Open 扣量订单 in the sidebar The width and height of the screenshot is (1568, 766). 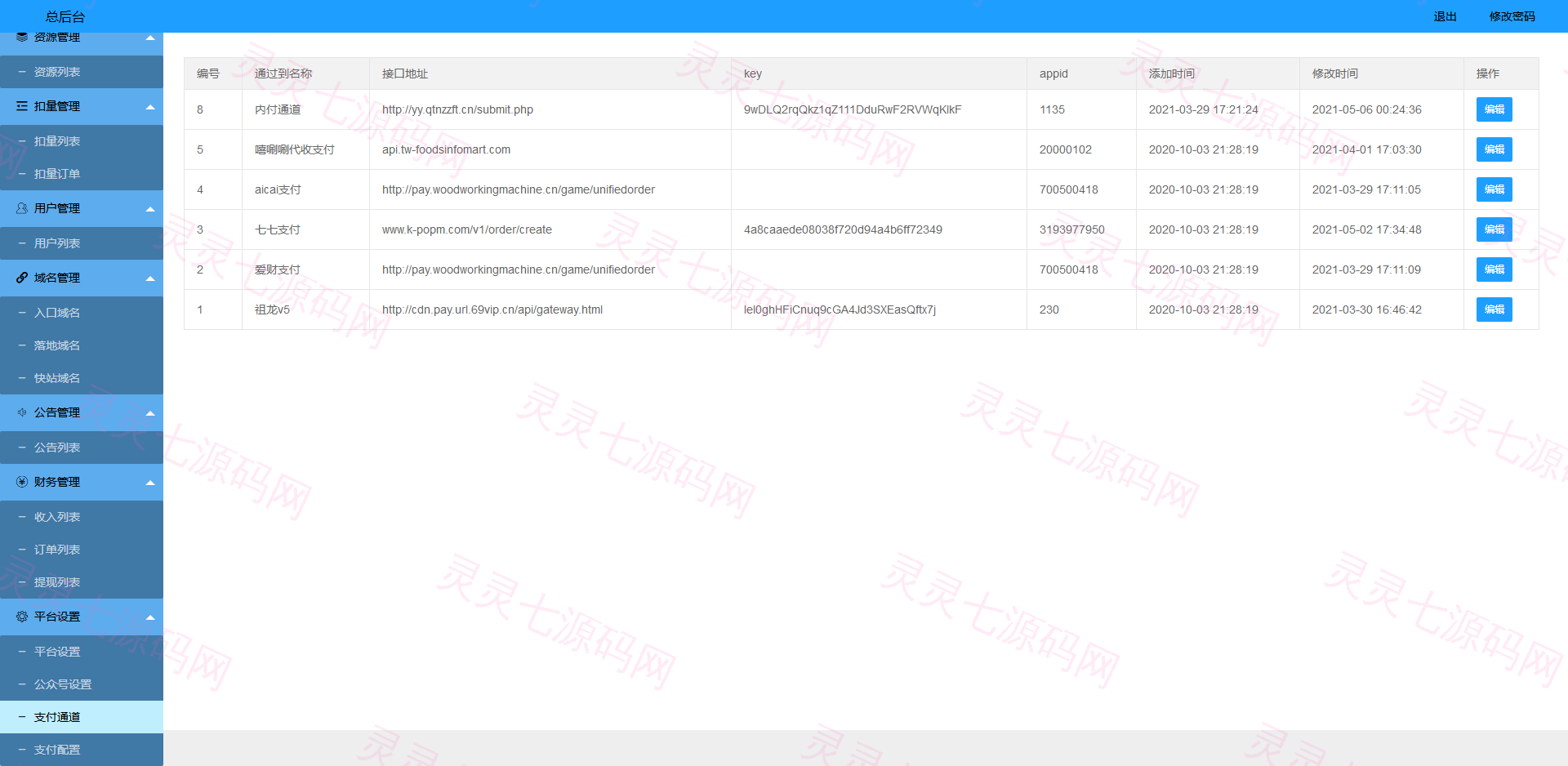tap(82, 174)
